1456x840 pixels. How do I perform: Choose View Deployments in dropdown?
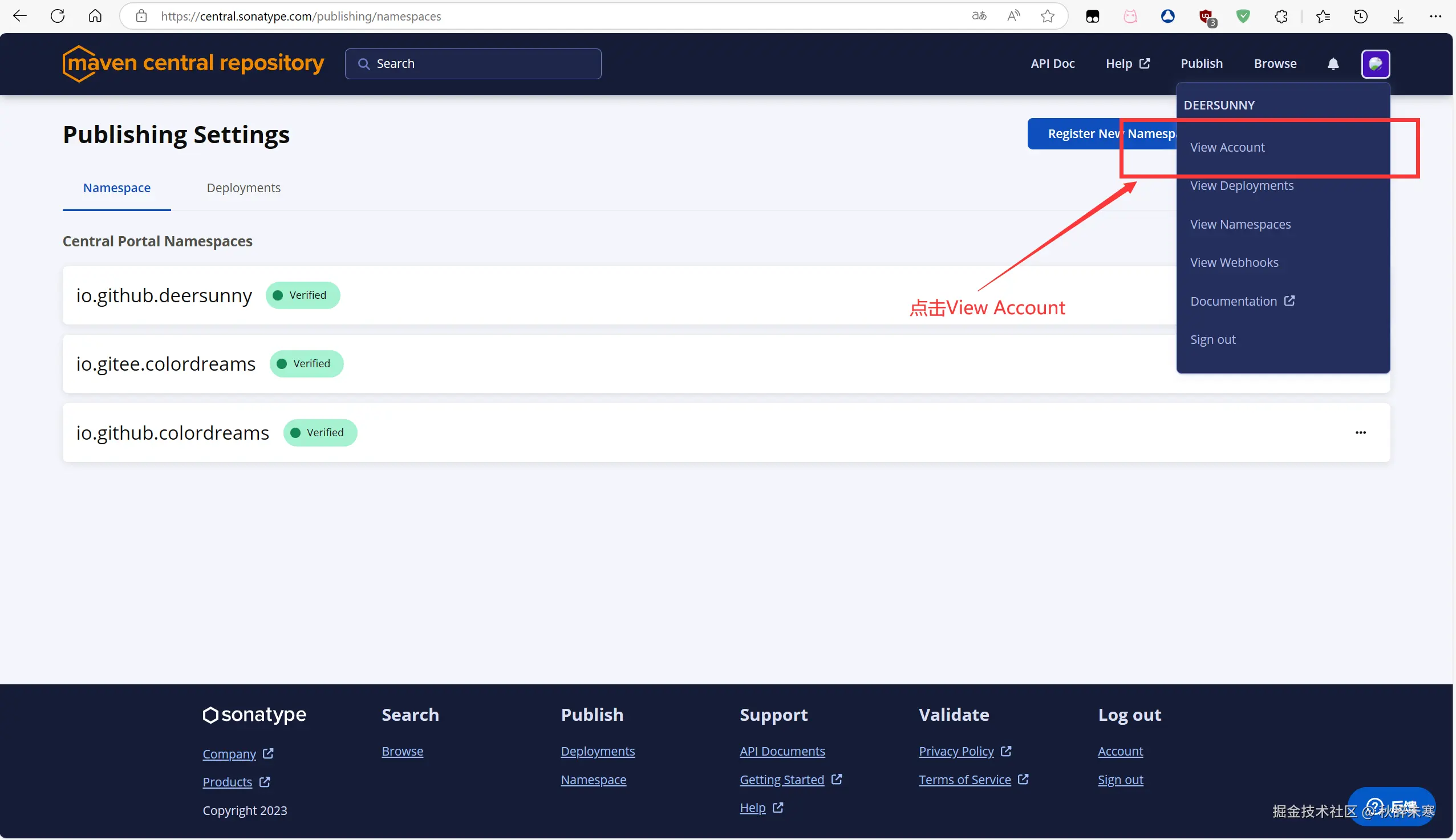coord(1242,186)
